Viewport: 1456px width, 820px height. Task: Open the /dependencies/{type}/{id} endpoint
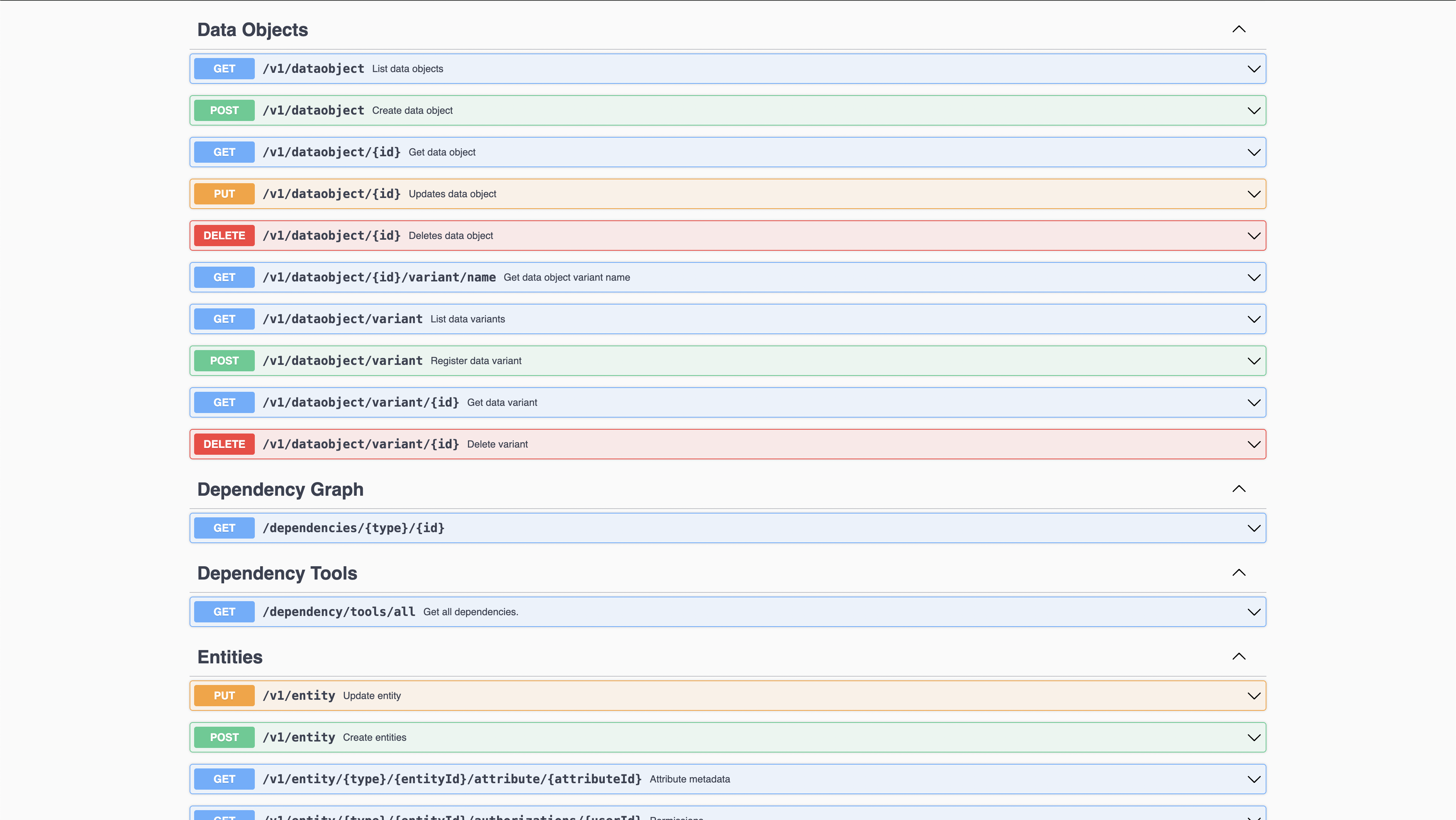[x=353, y=528]
